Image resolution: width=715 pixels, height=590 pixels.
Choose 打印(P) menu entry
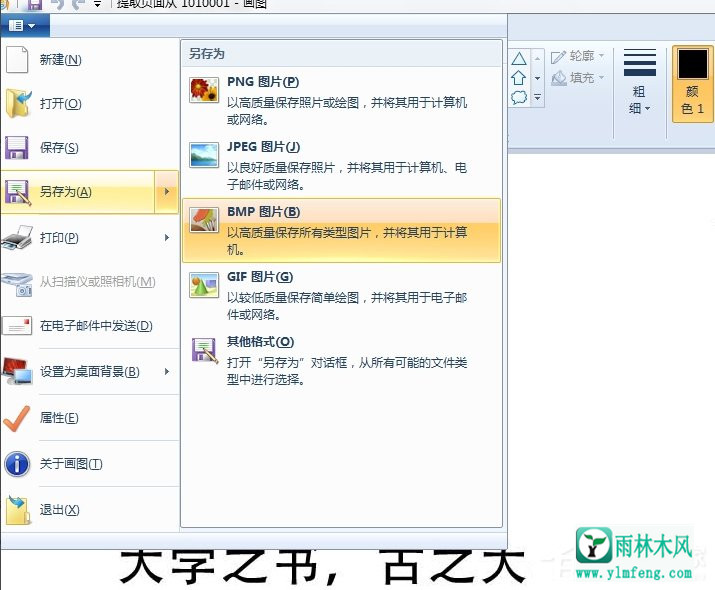pos(59,238)
